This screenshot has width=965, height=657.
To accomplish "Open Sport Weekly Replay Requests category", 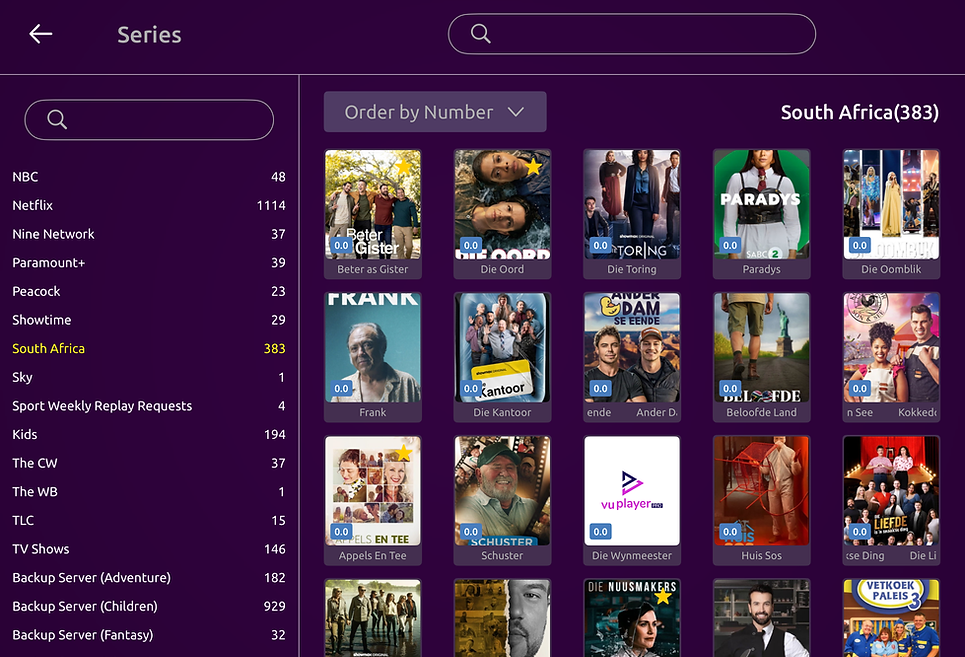I will click(149, 405).
